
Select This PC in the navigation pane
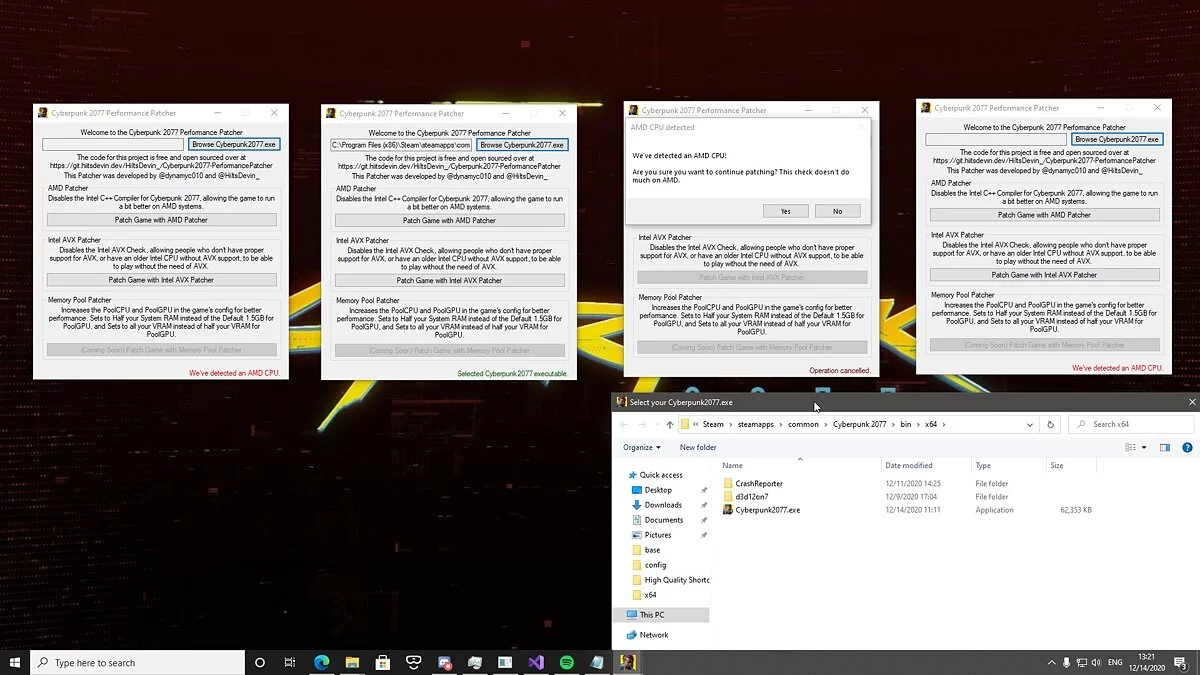click(651, 615)
